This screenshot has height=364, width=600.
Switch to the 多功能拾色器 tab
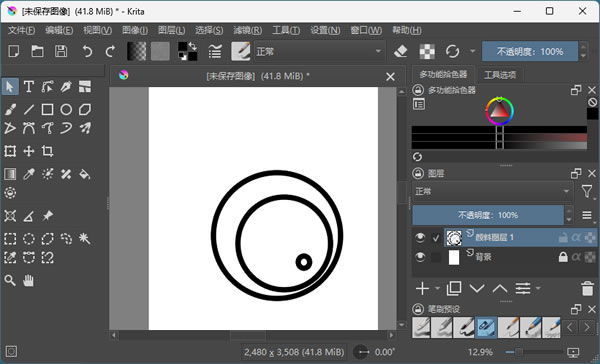click(443, 74)
